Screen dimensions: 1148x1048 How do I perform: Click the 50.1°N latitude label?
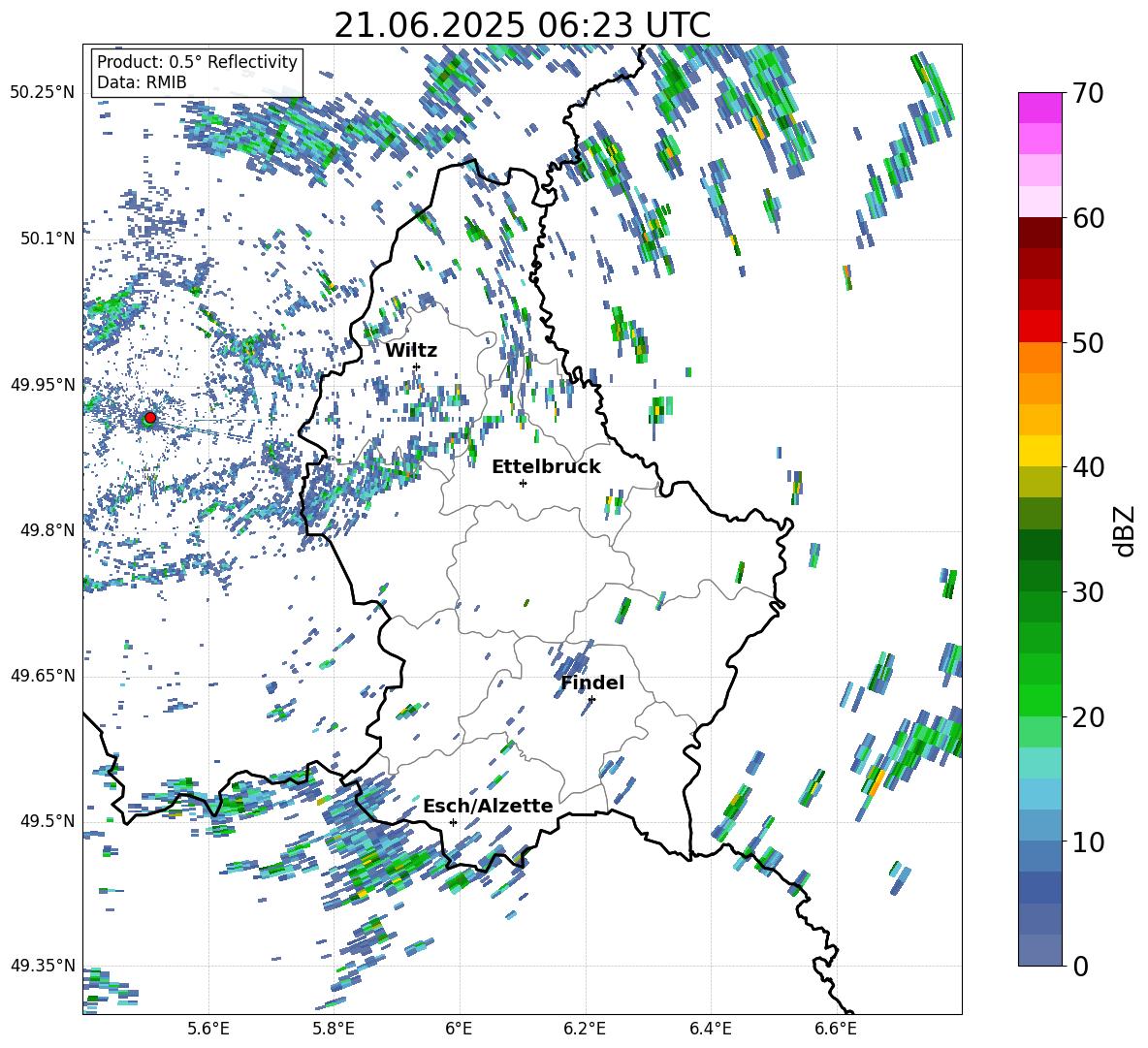(48, 238)
